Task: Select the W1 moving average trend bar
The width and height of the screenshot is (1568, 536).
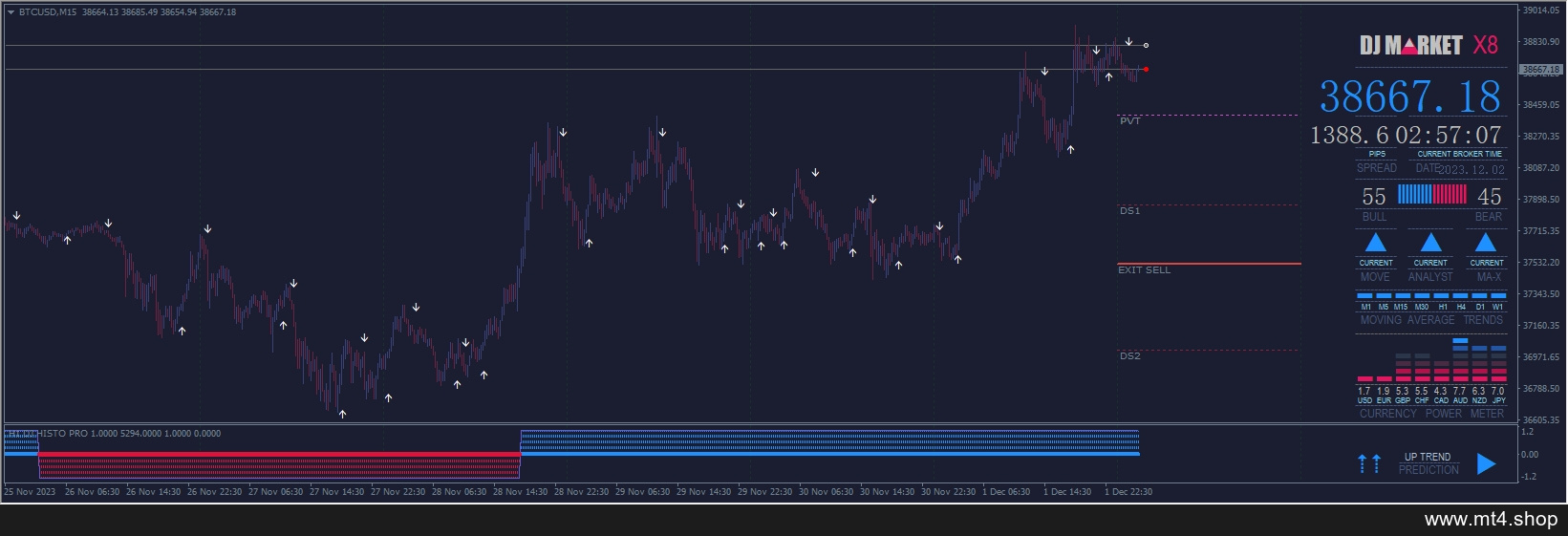Action: (x=1497, y=296)
